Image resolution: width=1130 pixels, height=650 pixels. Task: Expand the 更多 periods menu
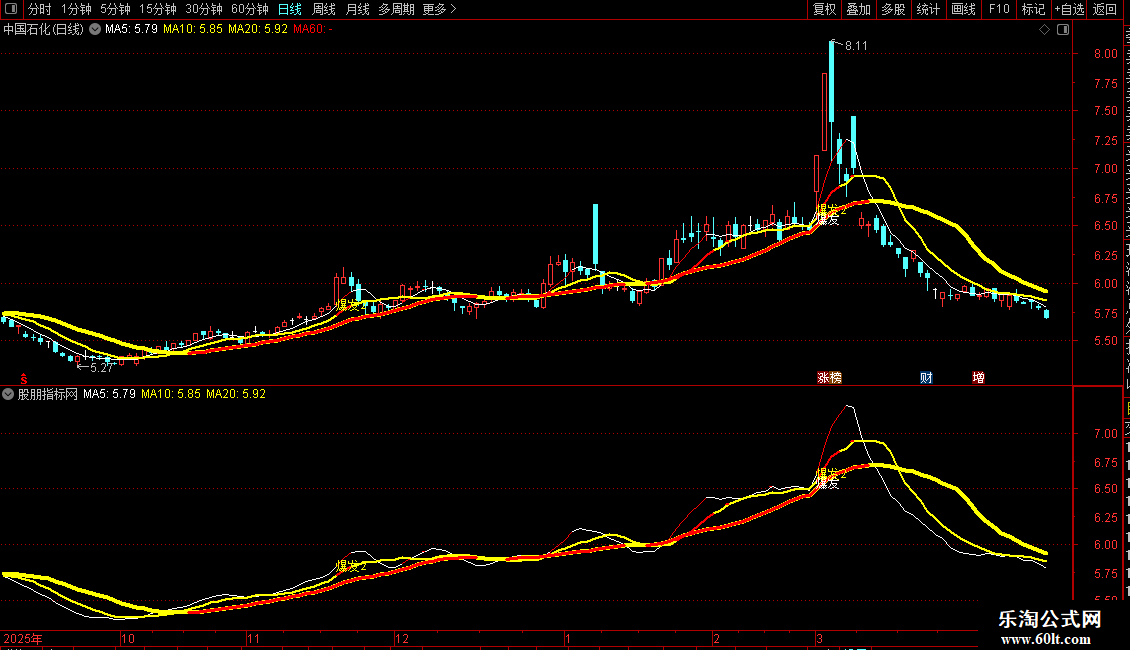coord(439,9)
